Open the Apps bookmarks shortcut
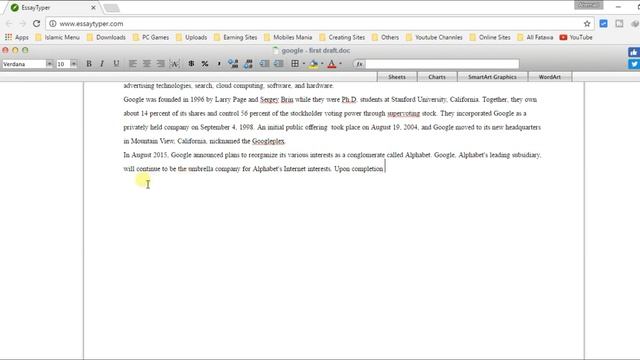This screenshot has width=640, height=360. 17,37
